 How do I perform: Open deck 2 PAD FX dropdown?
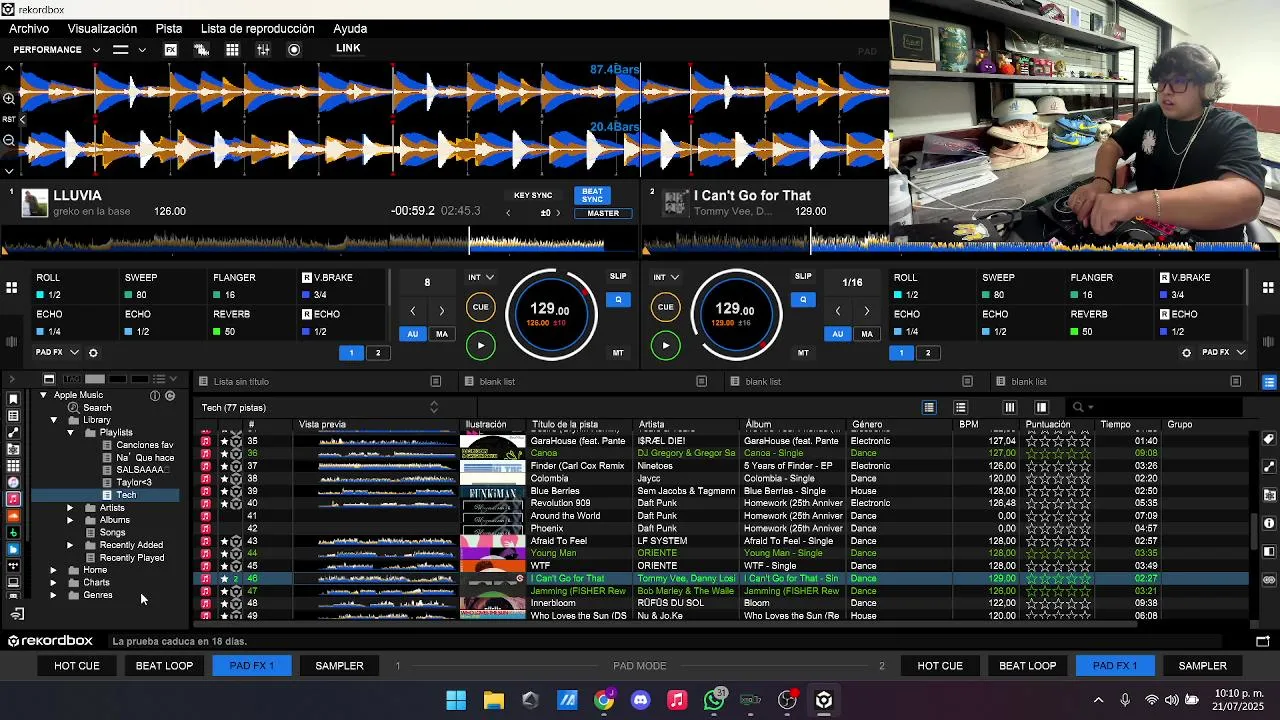coord(1223,353)
